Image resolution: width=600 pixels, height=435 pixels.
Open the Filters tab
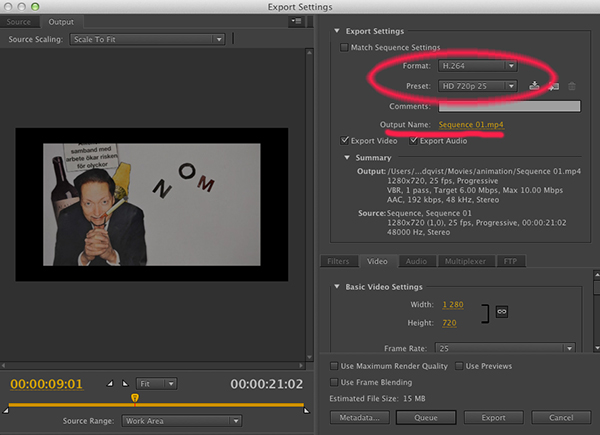coord(338,261)
